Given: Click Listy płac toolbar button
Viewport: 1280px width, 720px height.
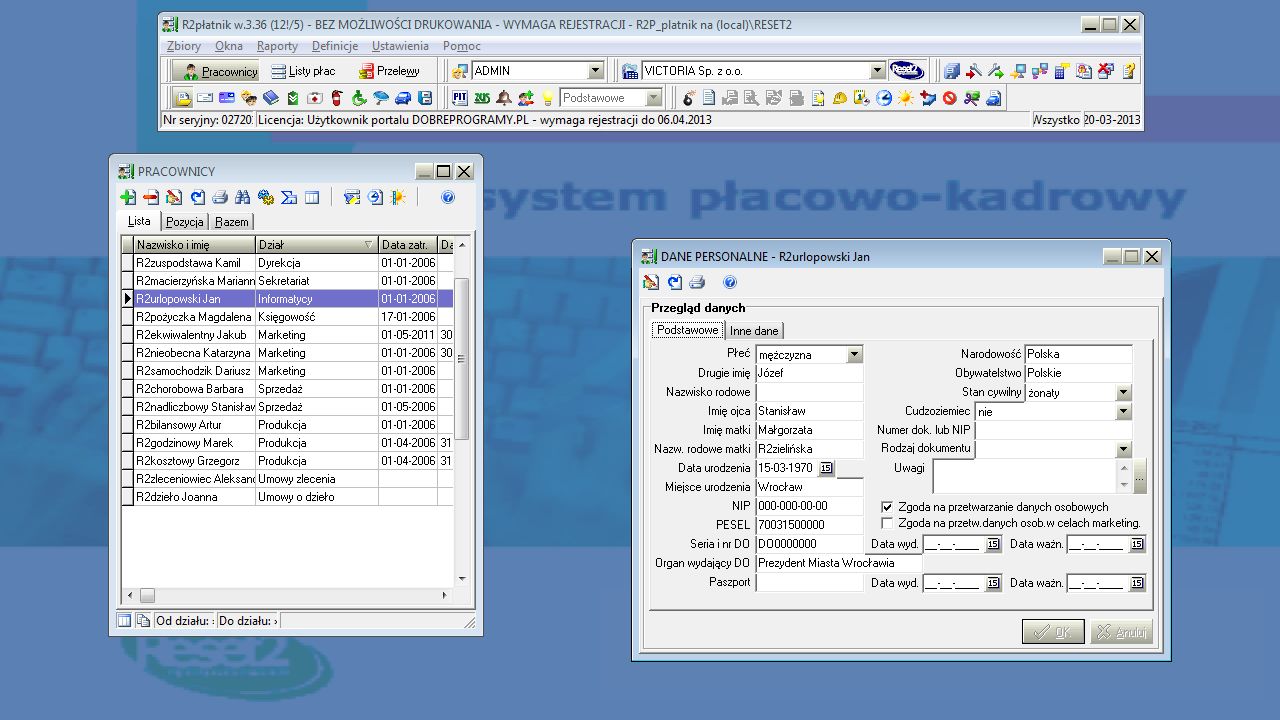Looking at the screenshot, I should pyautogui.click(x=303, y=71).
